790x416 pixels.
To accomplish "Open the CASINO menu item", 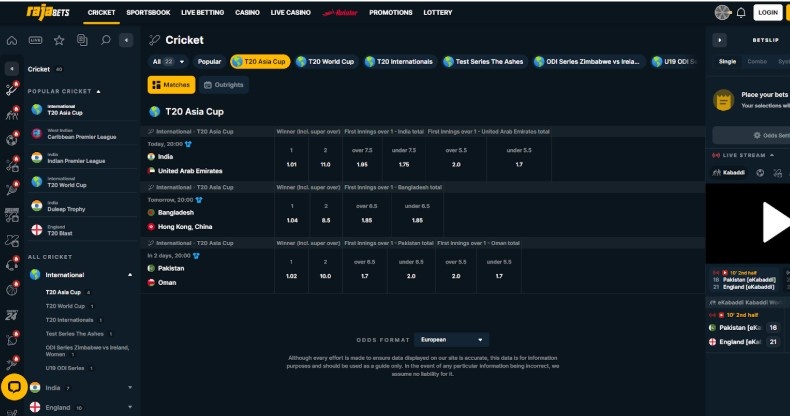I will 247,13.
